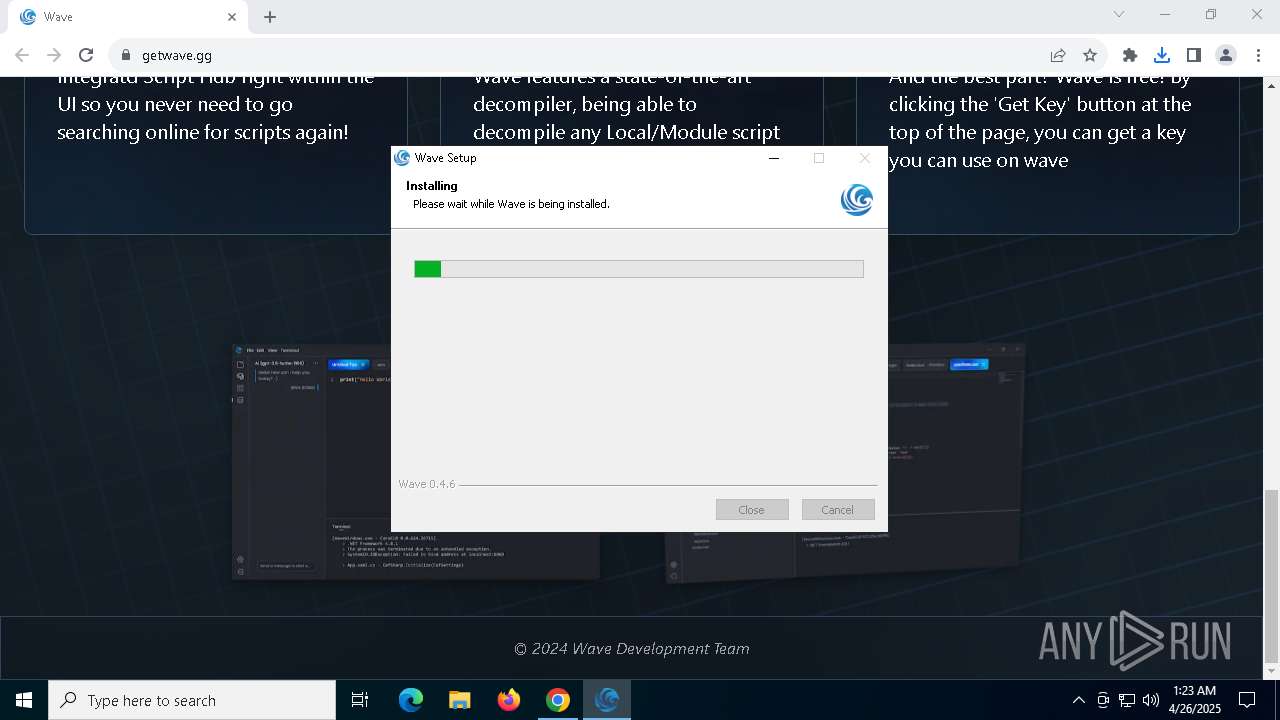Image resolution: width=1280 pixels, height=720 pixels.
Task: Toggle Chrome side panel
Action: click(x=1194, y=55)
